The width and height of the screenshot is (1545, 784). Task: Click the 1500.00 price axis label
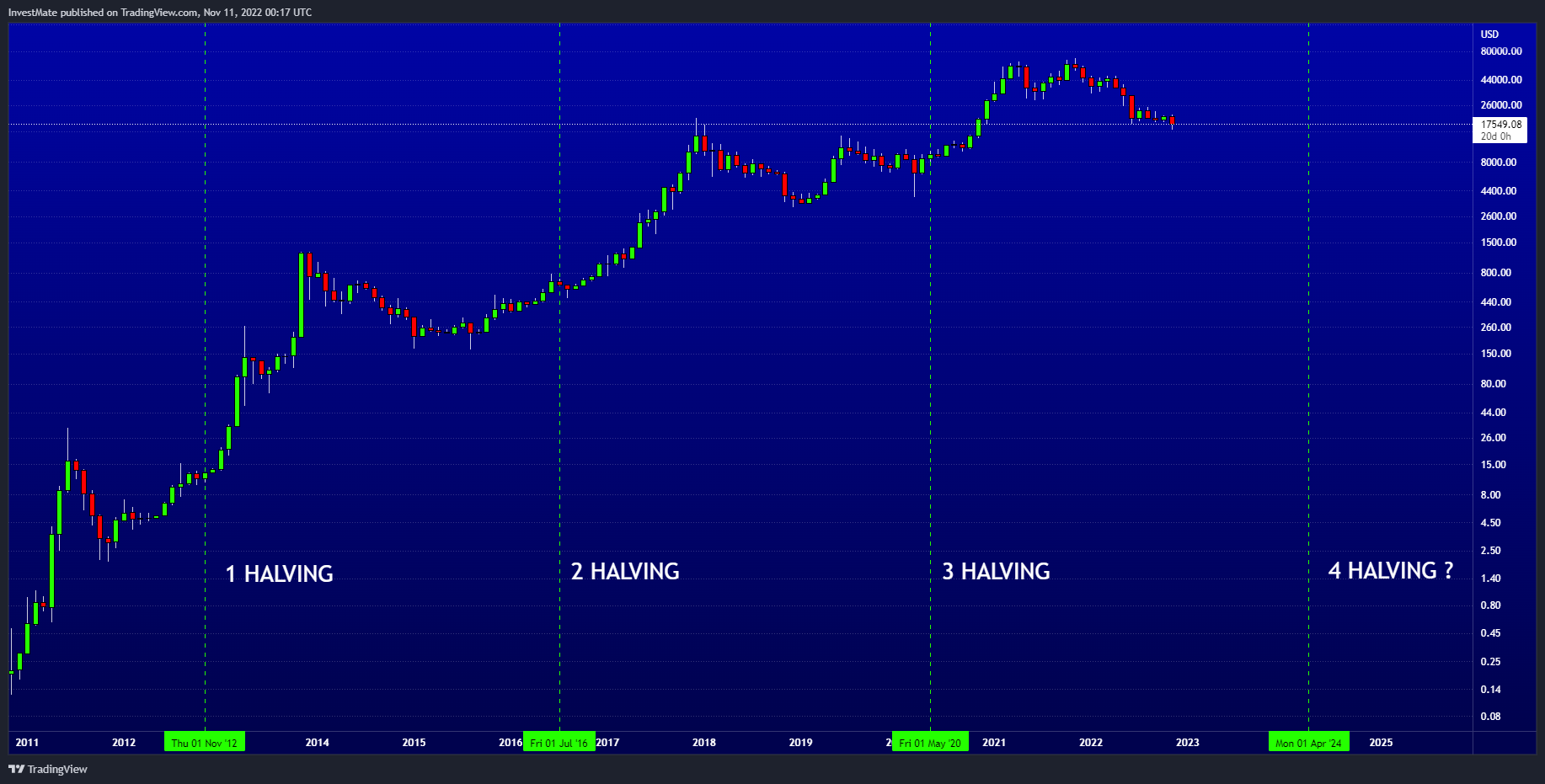[1499, 243]
